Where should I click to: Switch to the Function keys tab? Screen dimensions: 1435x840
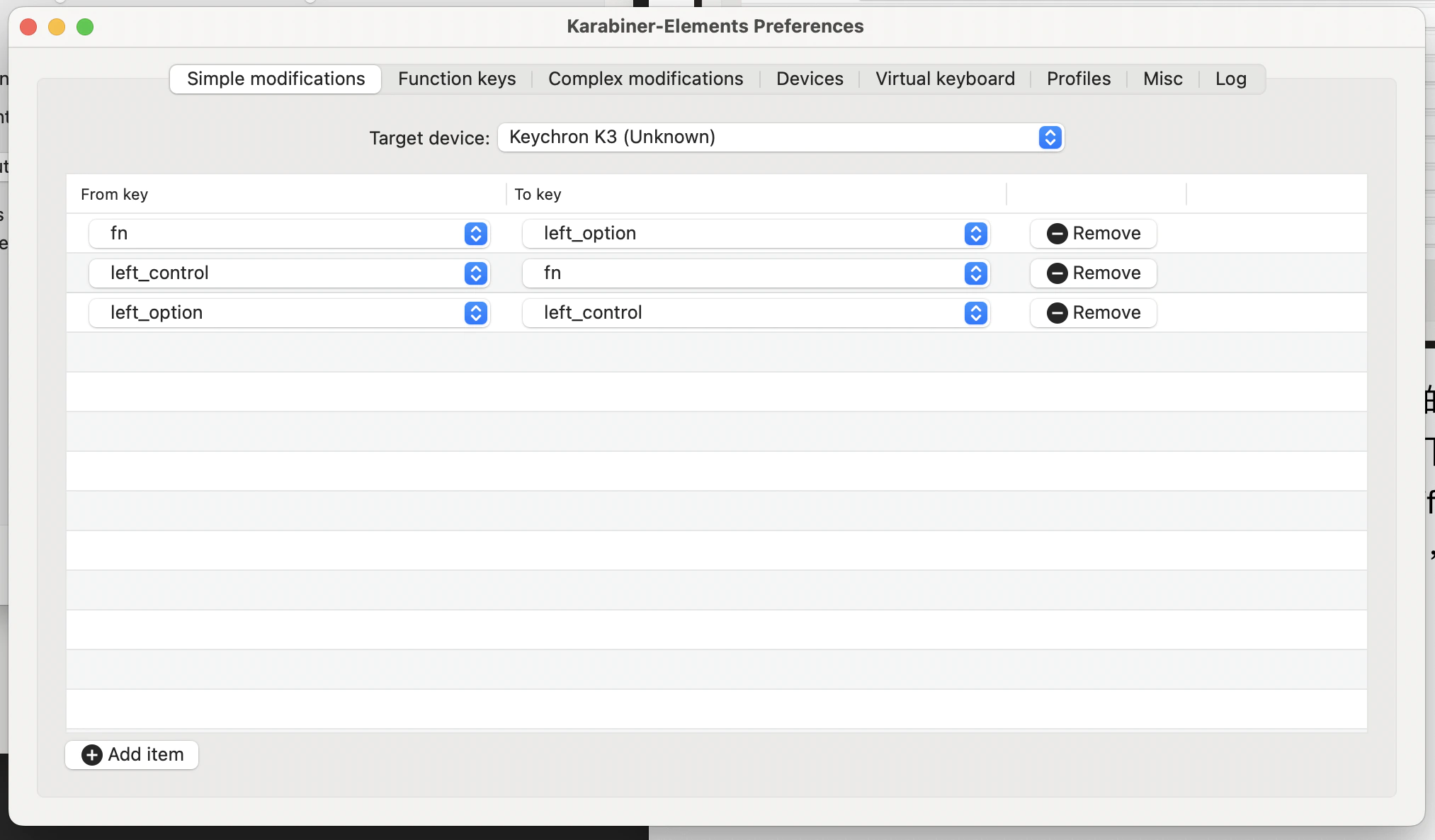(457, 79)
